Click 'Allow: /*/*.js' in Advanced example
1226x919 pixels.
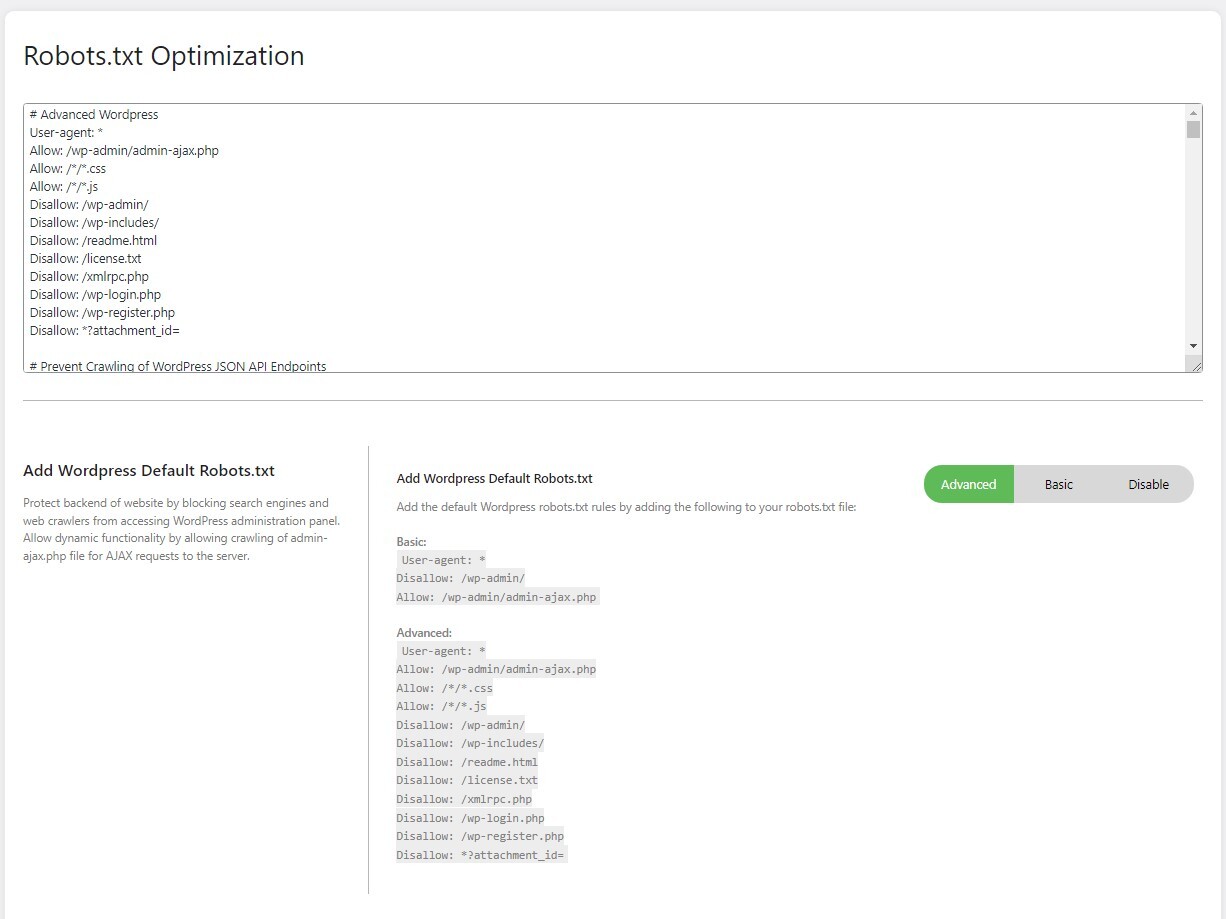[x=441, y=706]
